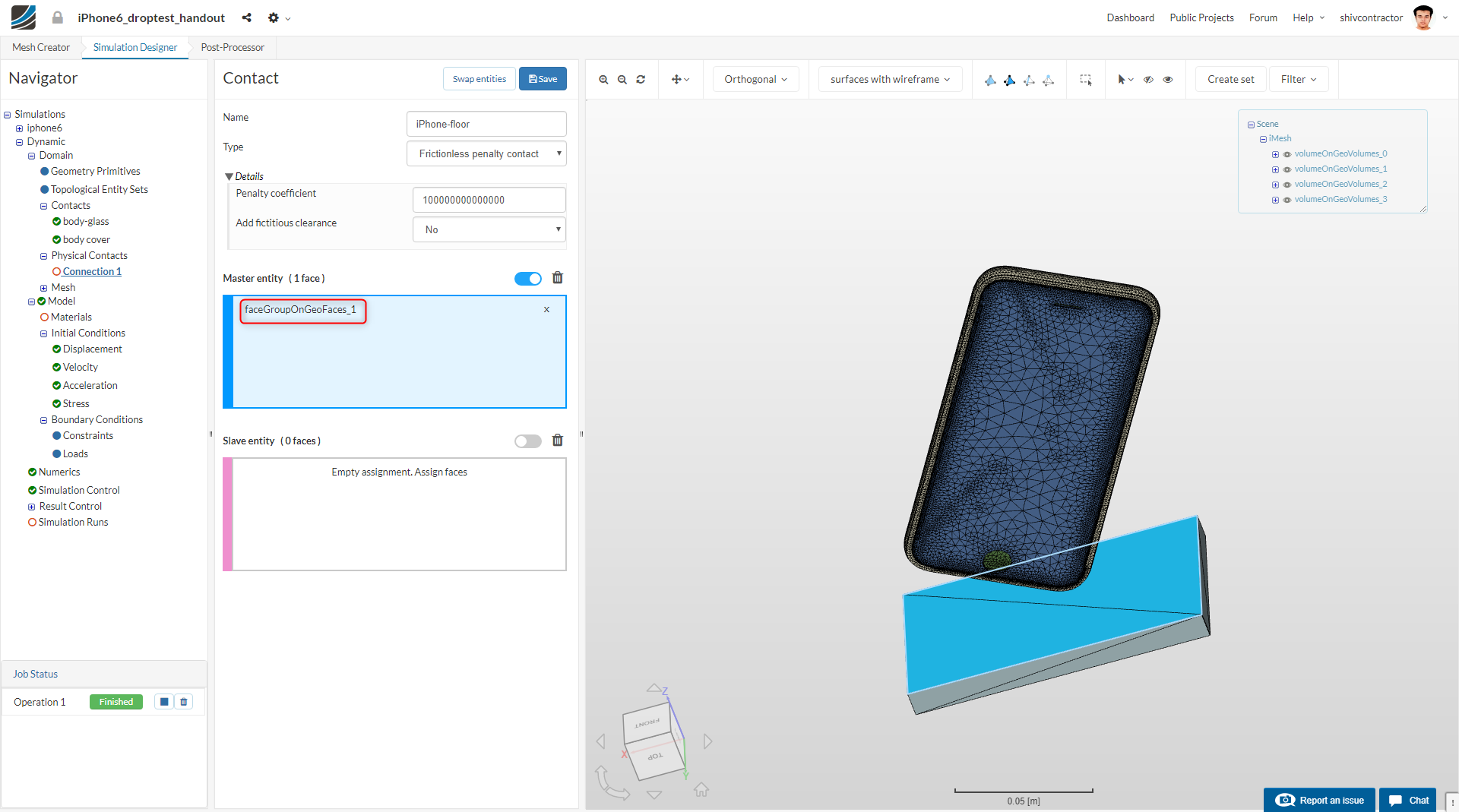Screen dimensions: 1459x812
Task: Open the Forum menu item
Action: click(x=1262, y=17)
